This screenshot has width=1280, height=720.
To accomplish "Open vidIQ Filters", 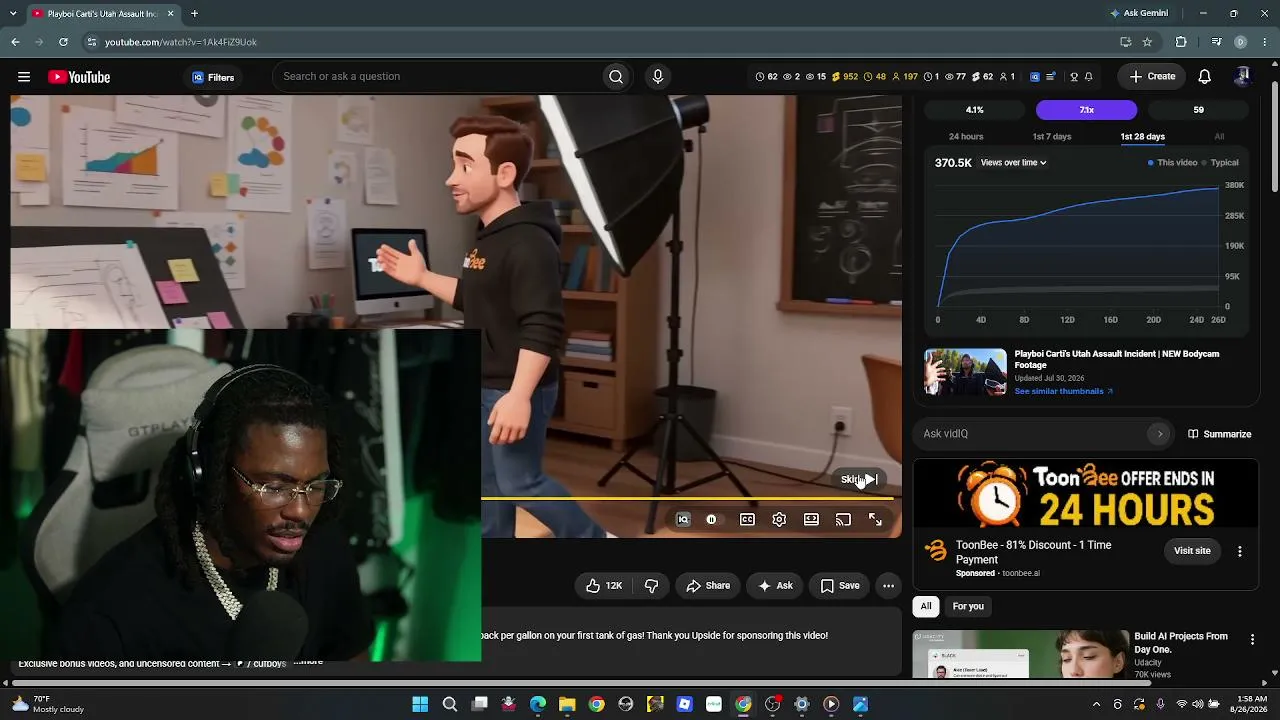I will pyautogui.click(x=213, y=77).
